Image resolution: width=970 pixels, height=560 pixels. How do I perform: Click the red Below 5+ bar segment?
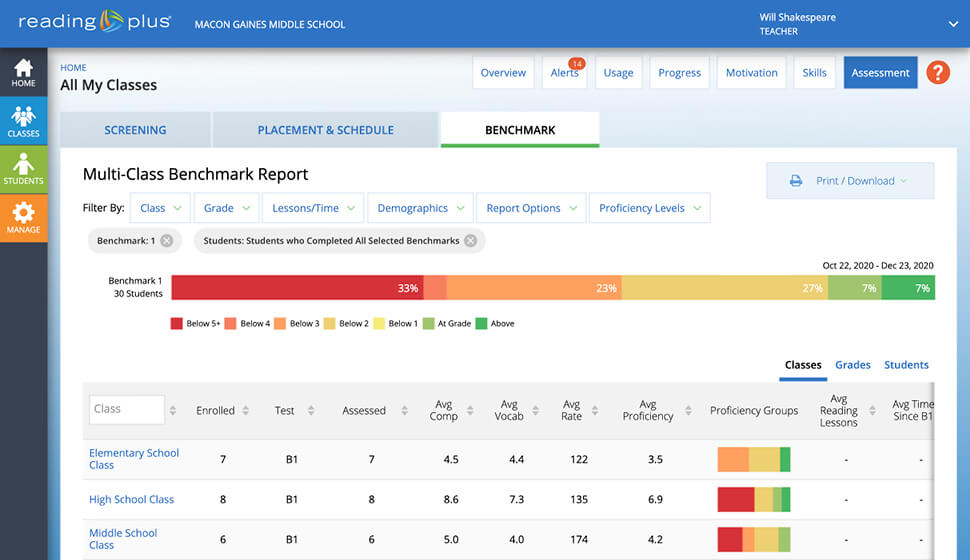296,288
